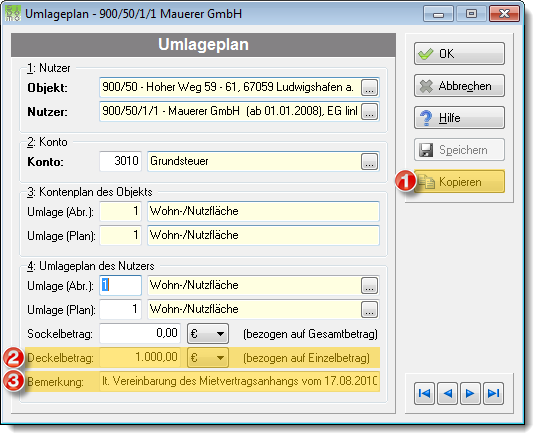The image size is (540, 440).
Task: Open Umlage (Plan) lookup in section 4
Action: coord(369,310)
